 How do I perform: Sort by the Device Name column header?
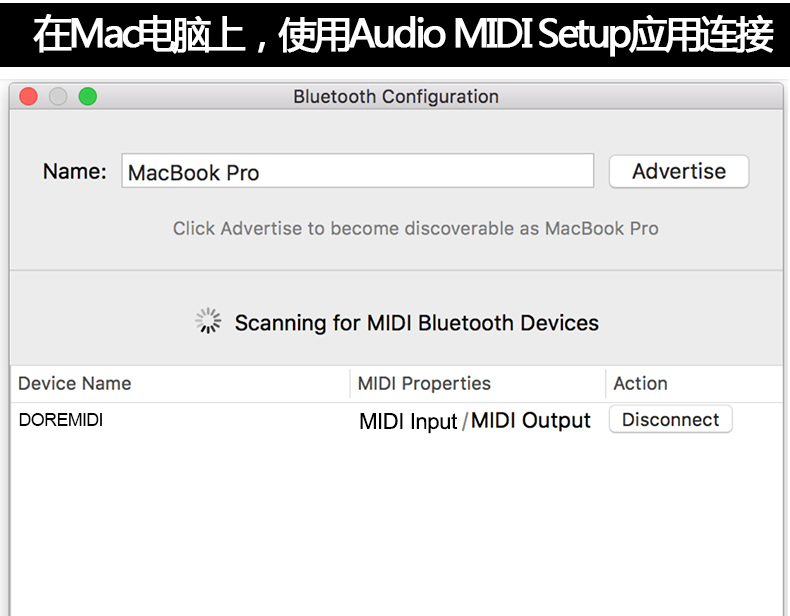(75, 384)
